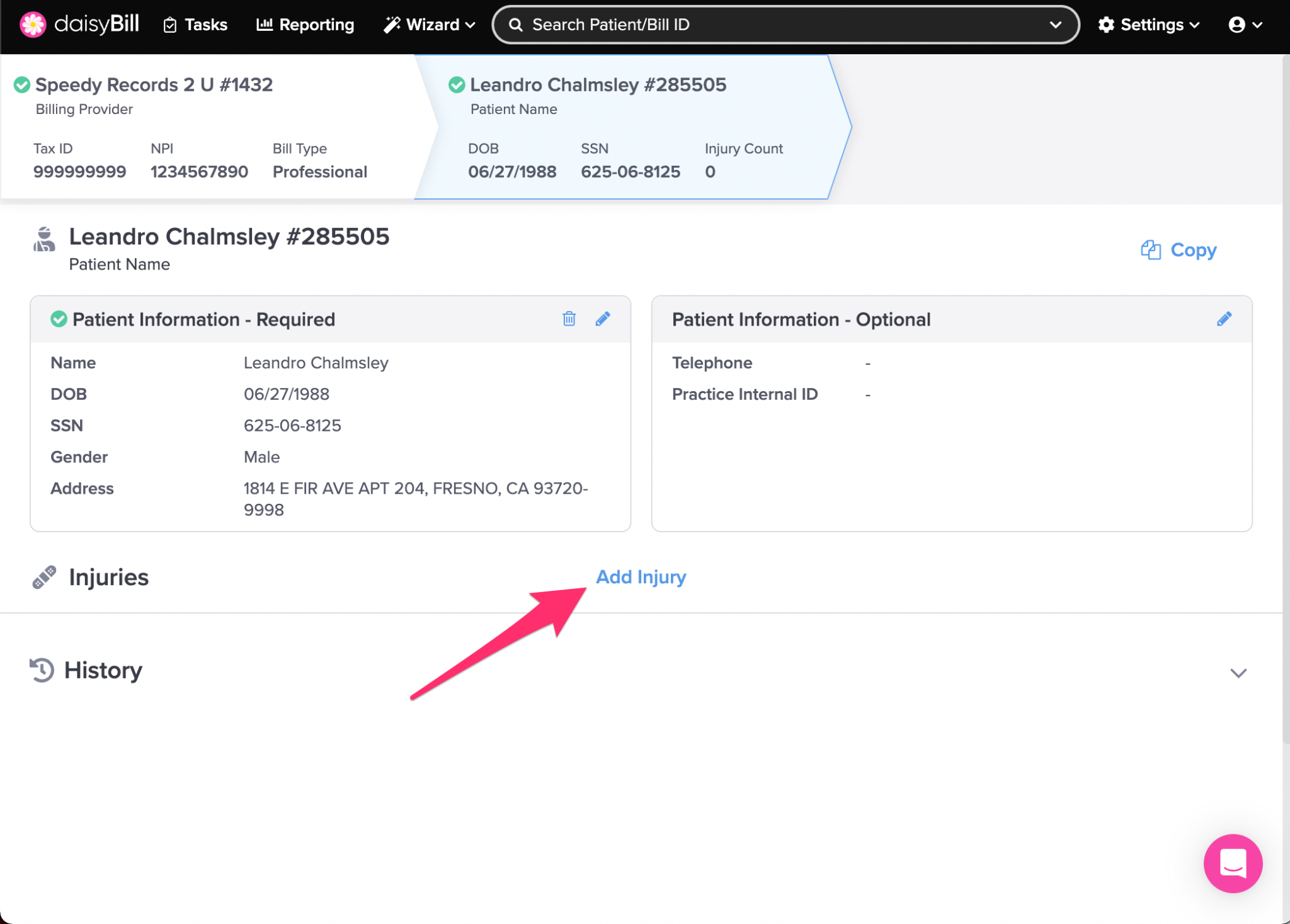Click the bandage icon next to Injuries
The width and height of the screenshot is (1290, 924).
(44, 577)
